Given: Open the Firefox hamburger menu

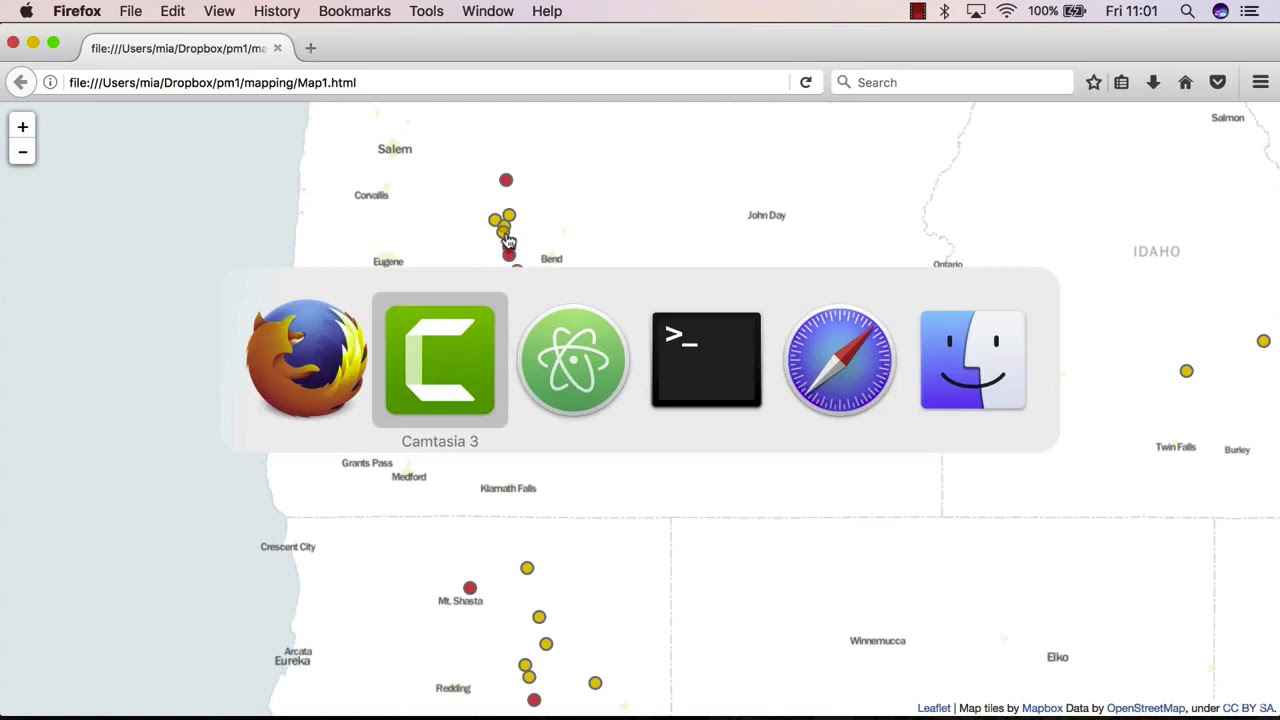Looking at the screenshot, I should point(1260,82).
